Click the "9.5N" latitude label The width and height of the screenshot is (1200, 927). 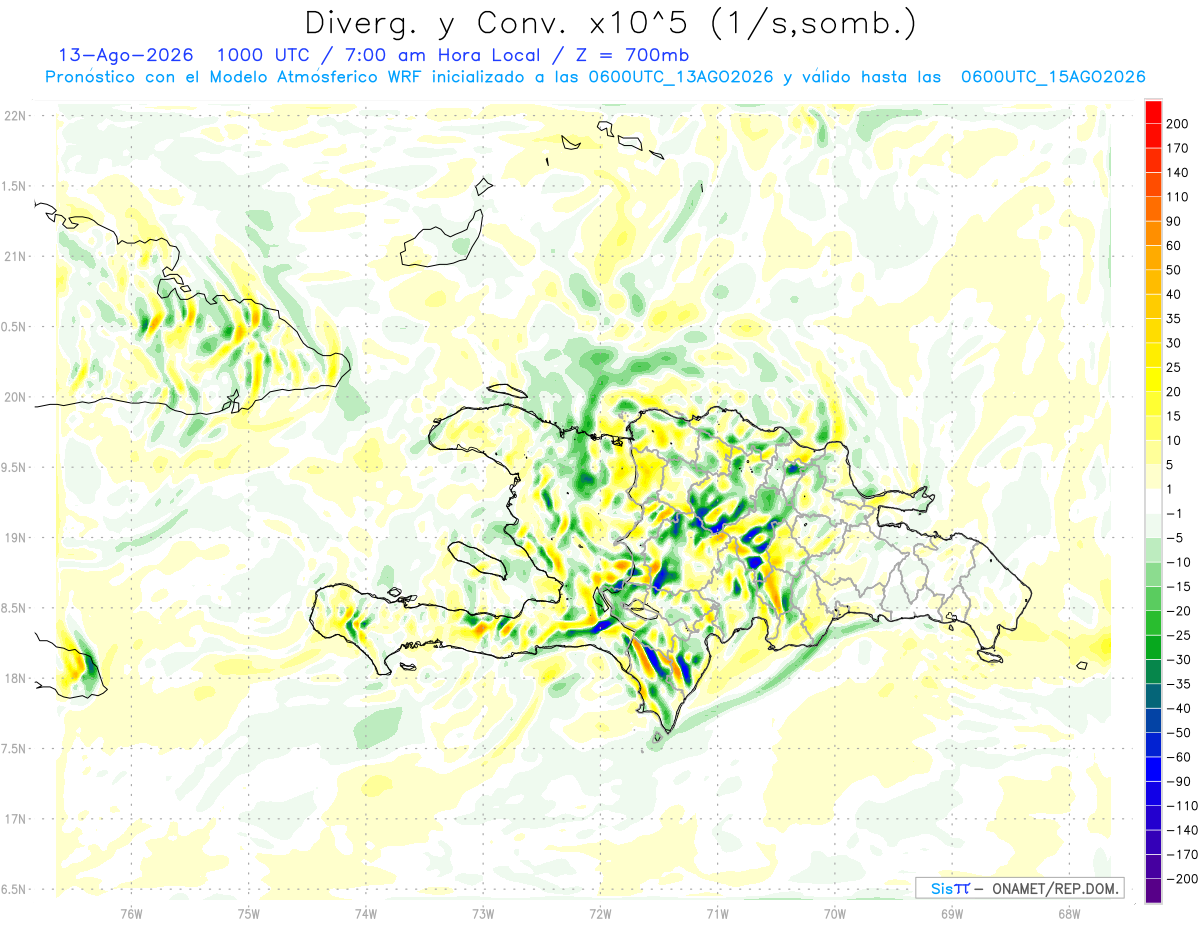click(14, 467)
